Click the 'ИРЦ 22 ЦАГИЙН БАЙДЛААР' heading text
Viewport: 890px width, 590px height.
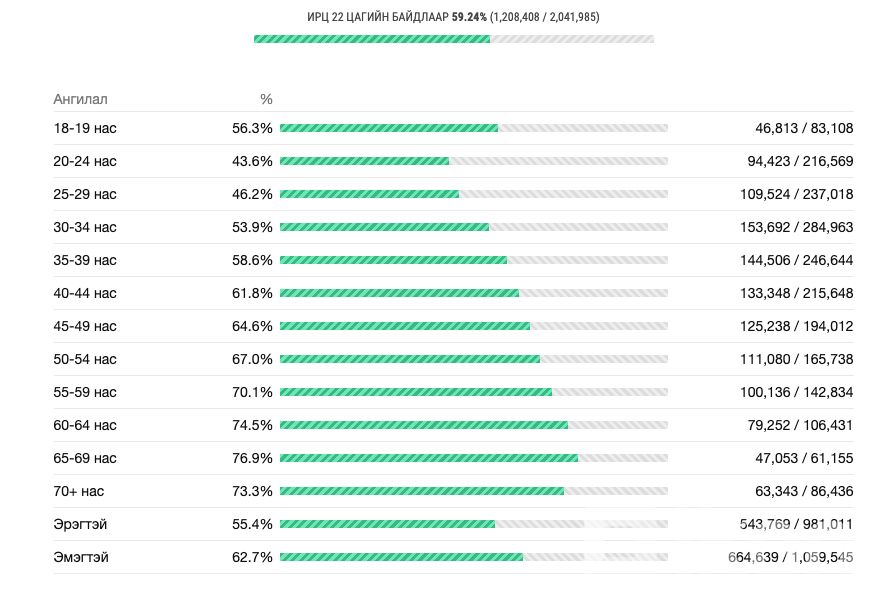point(378,17)
